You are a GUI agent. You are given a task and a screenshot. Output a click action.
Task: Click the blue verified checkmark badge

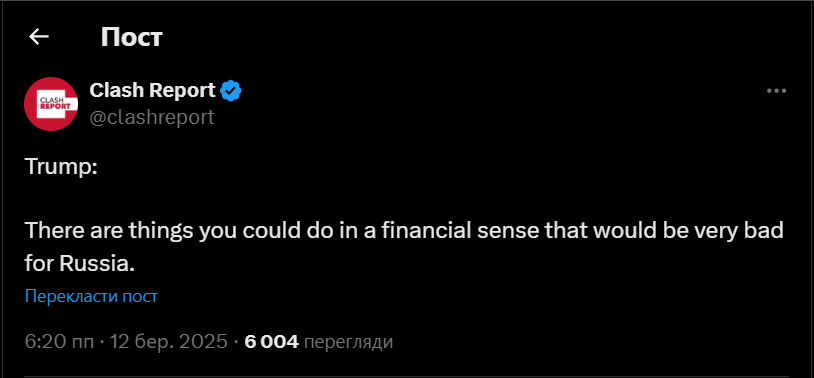(230, 91)
